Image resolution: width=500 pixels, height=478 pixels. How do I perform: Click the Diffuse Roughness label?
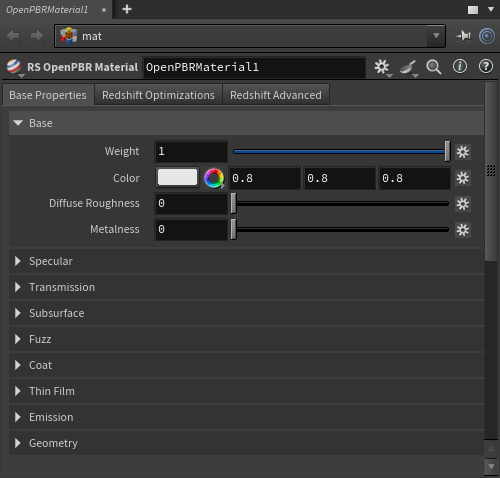[x=94, y=203]
